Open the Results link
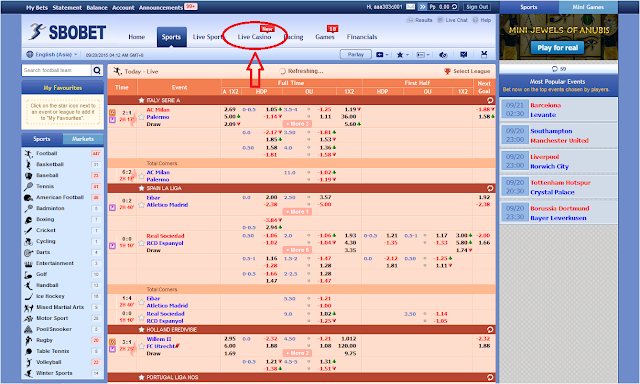 (x=420, y=20)
